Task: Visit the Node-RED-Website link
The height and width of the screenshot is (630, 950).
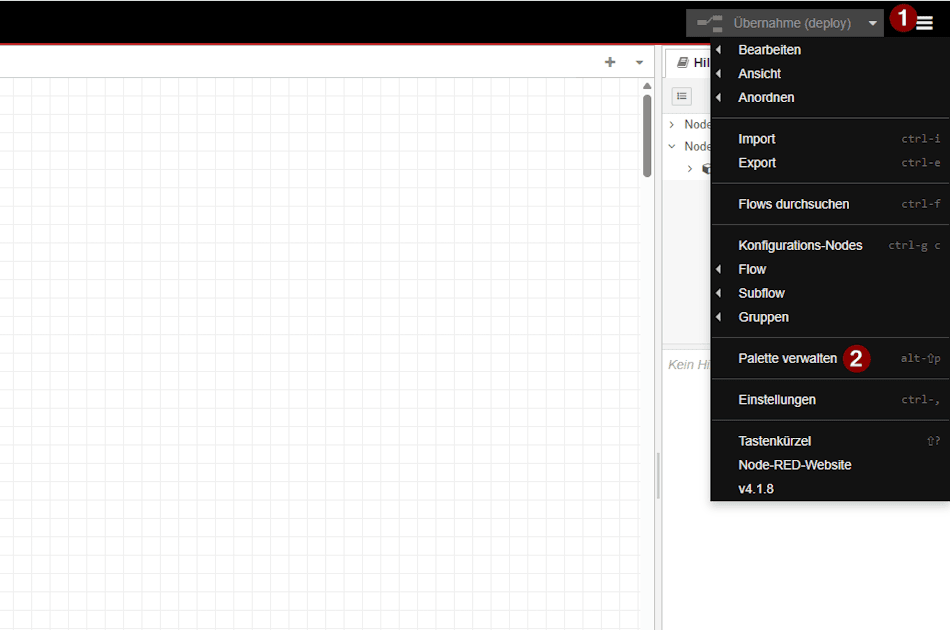Action: [795, 464]
